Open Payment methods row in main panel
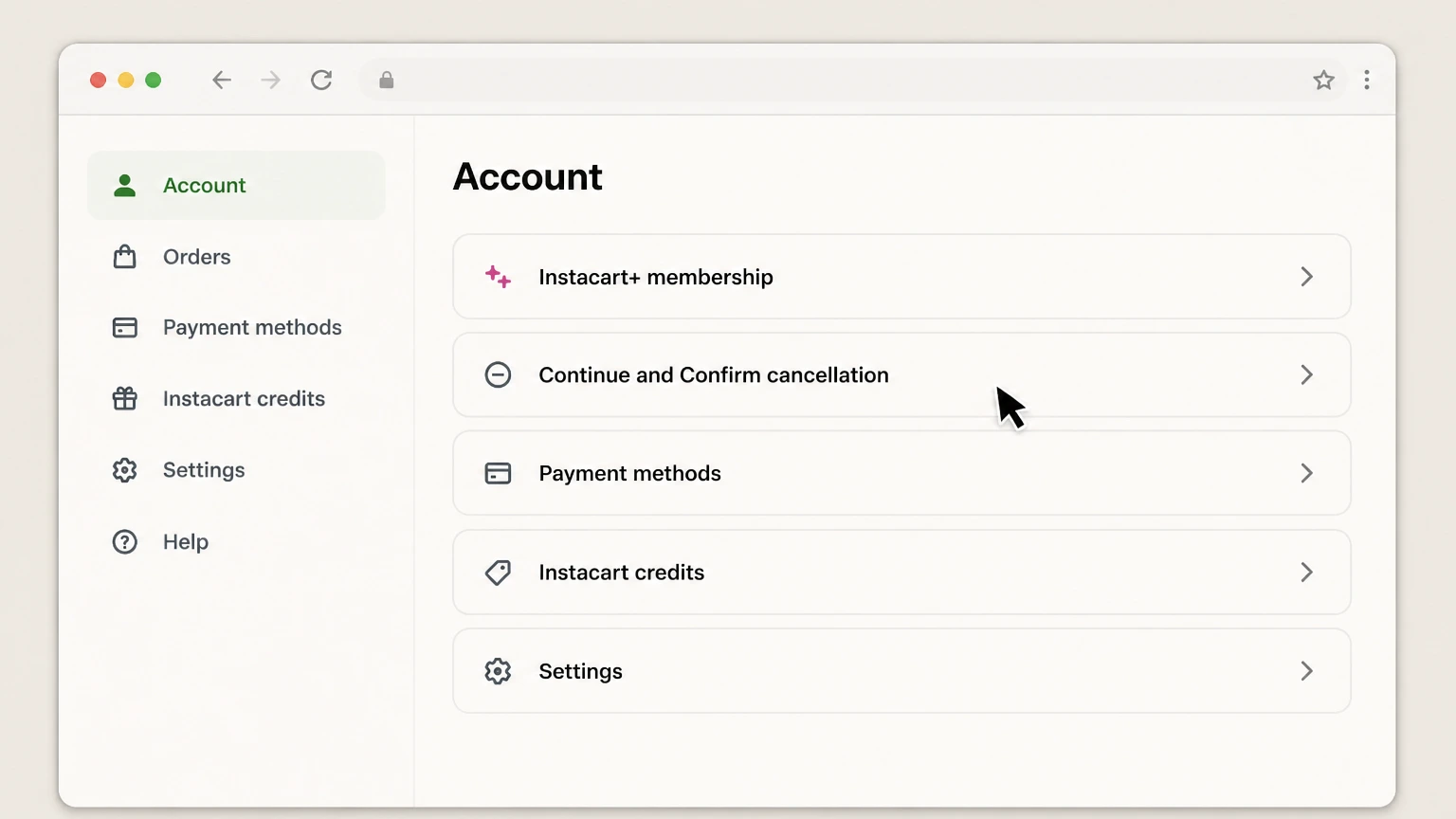 tap(901, 473)
